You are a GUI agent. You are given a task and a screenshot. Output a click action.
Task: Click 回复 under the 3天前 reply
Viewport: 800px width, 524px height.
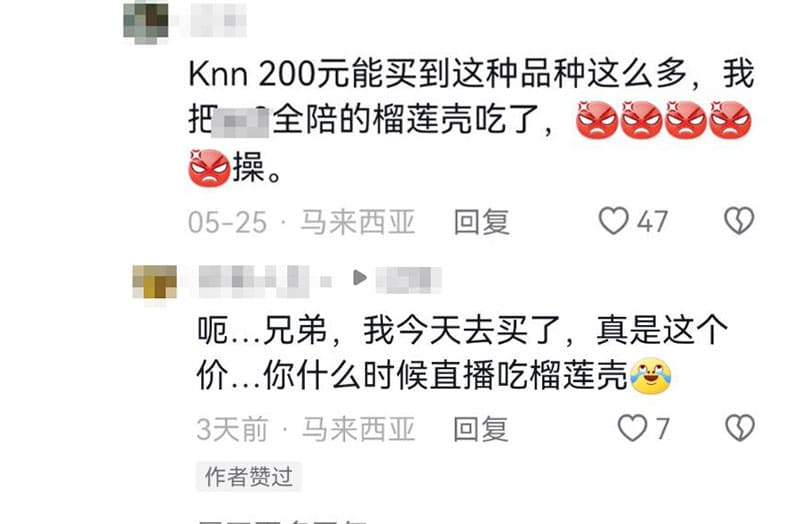click(x=481, y=429)
